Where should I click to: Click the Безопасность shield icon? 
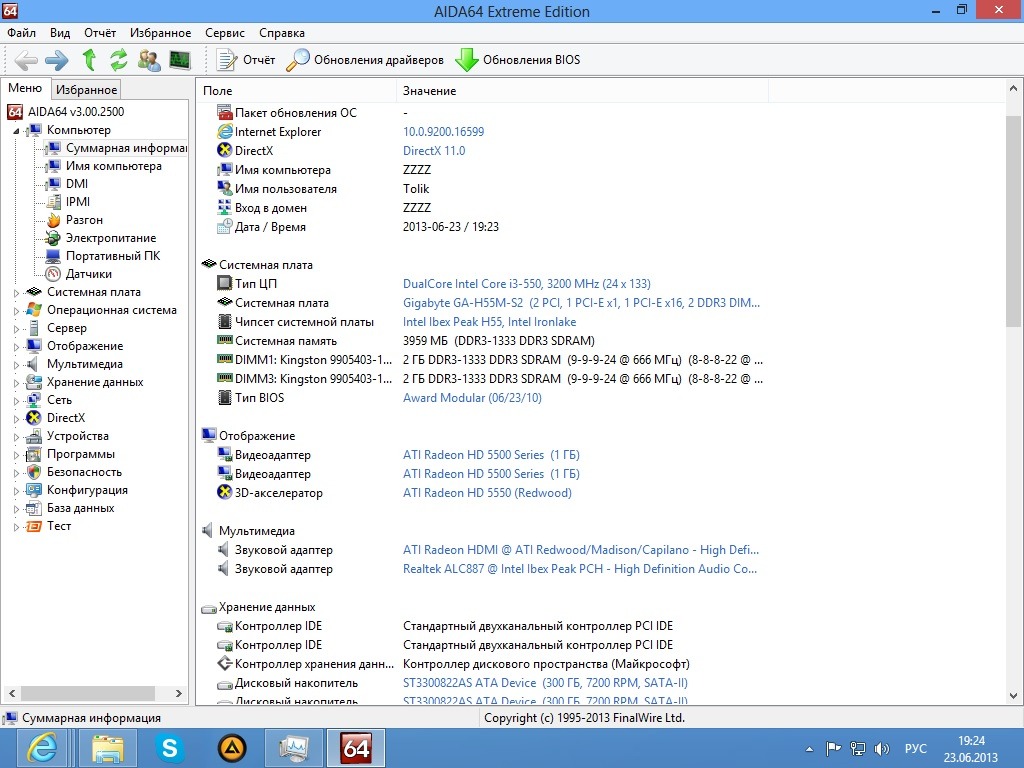point(34,472)
